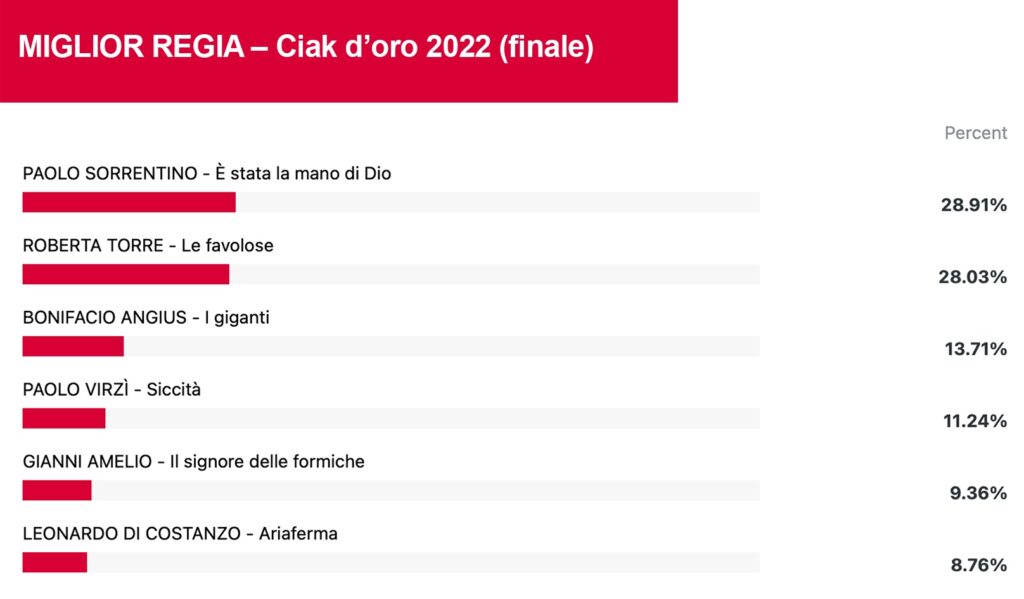Click the red bar for Leonardo Di Costanzo

pyautogui.click(x=55, y=562)
